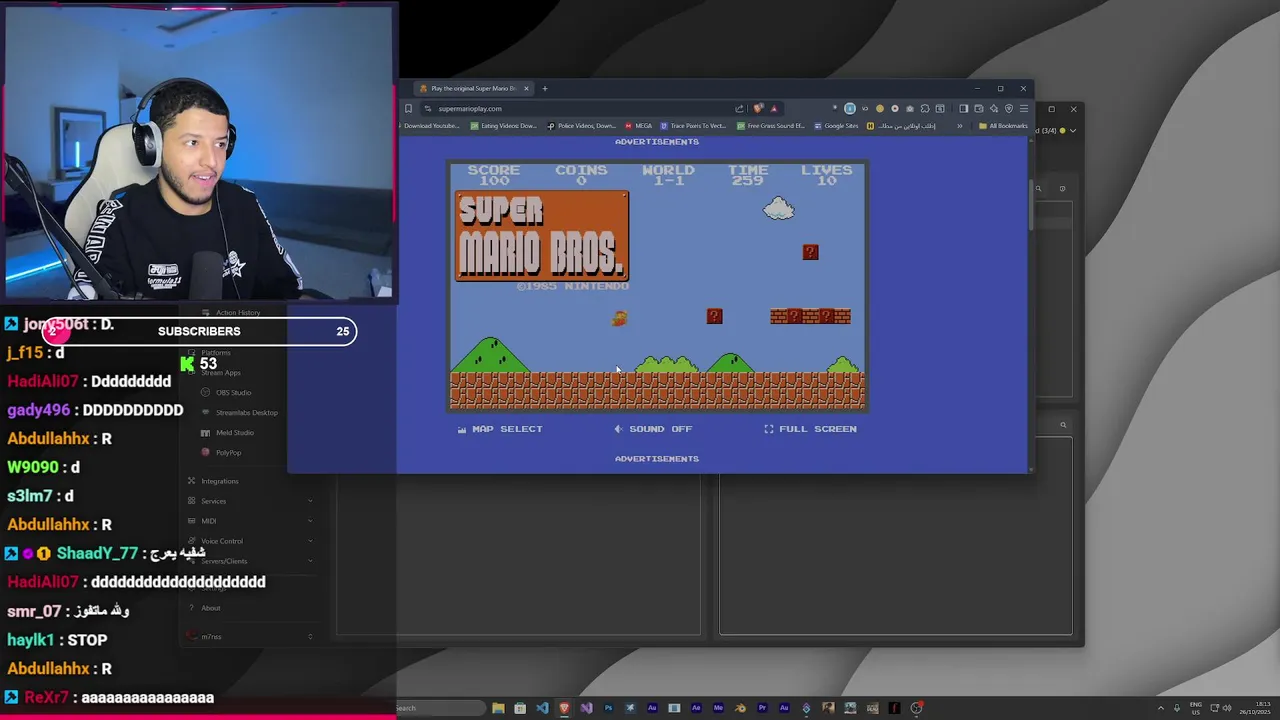Screen dimensions: 1280x720
Task: Open Visual Studio purple icon in taskbar
Action: tap(586, 708)
